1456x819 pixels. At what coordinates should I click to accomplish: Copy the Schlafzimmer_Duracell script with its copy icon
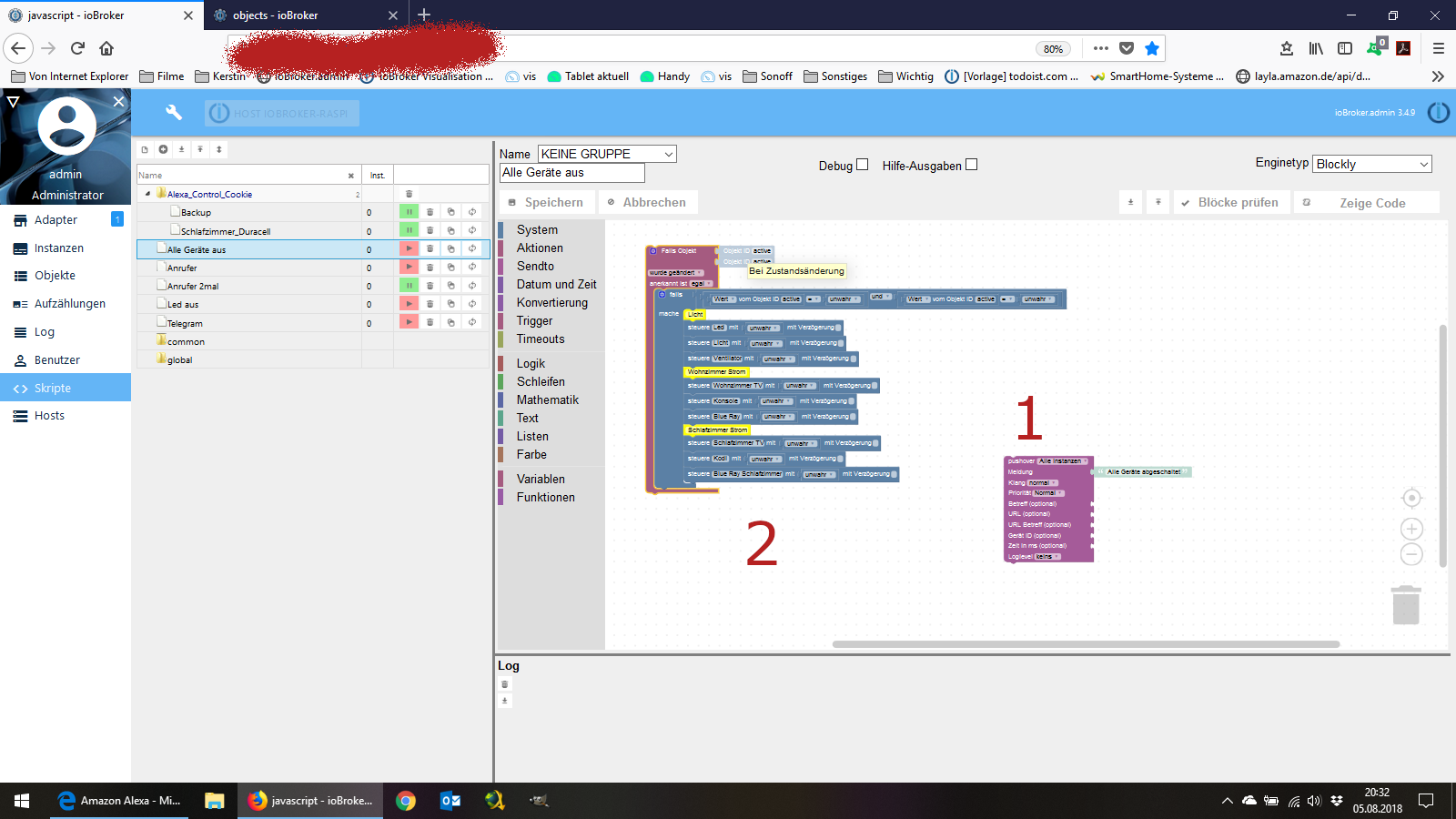tap(451, 231)
